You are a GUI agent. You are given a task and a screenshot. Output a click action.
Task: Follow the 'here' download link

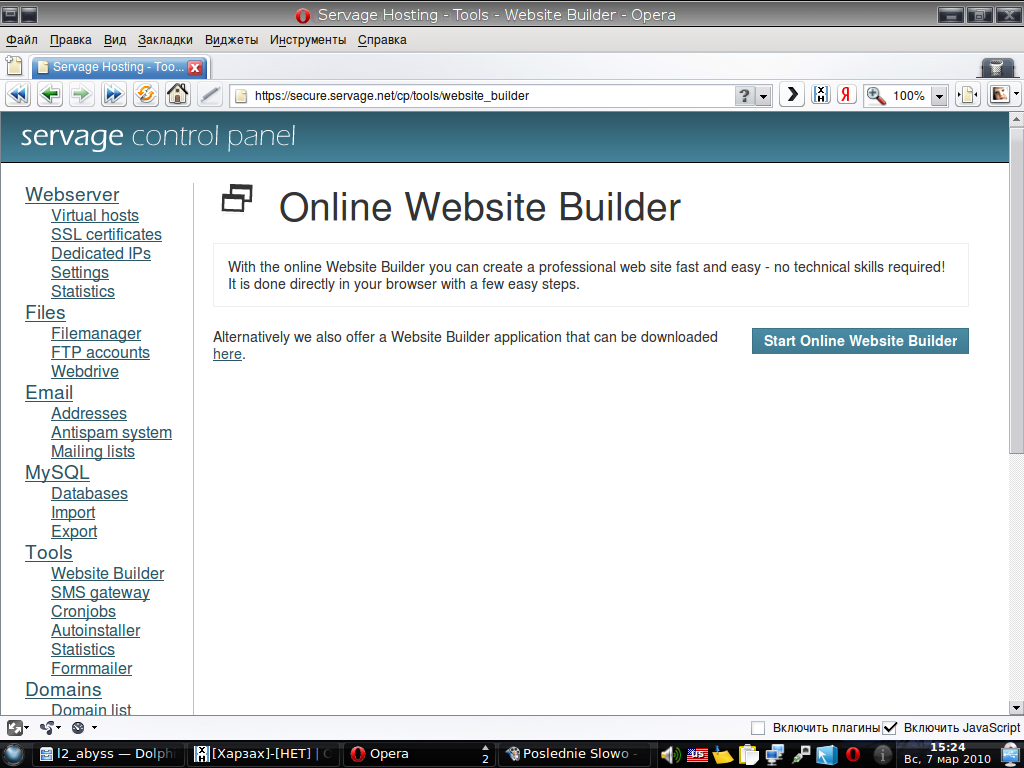click(227, 354)
